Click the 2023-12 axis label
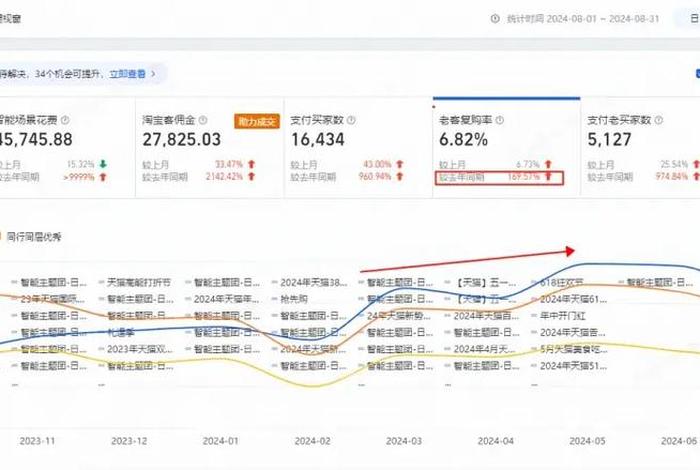Viewport: 700px width, 470px height. click(129, 441)
